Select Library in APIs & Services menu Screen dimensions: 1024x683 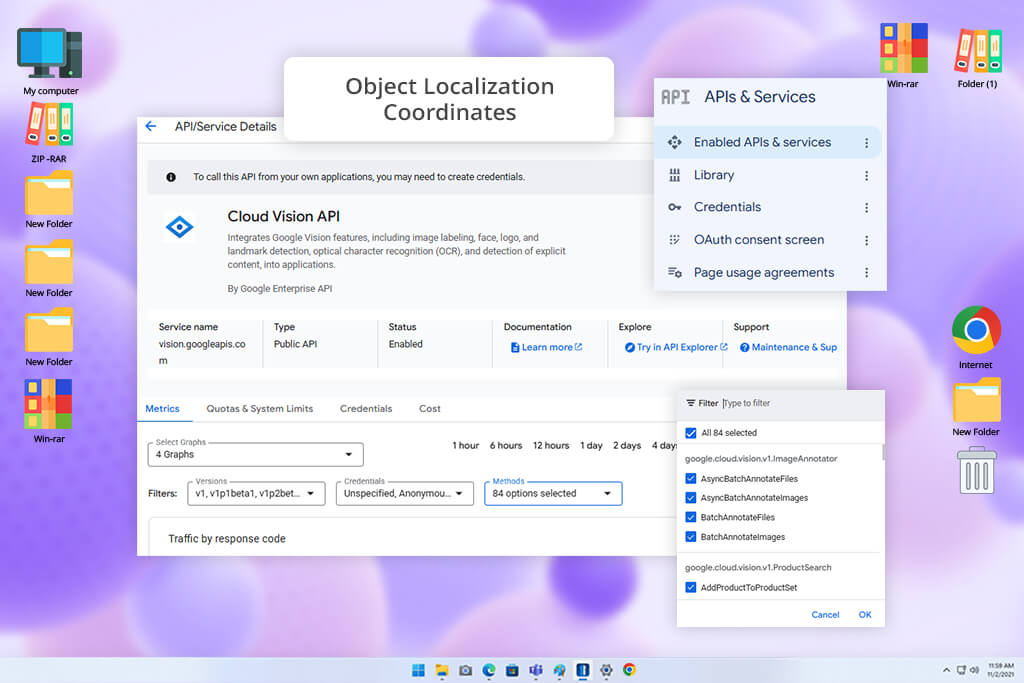click(x=768, y=175)
